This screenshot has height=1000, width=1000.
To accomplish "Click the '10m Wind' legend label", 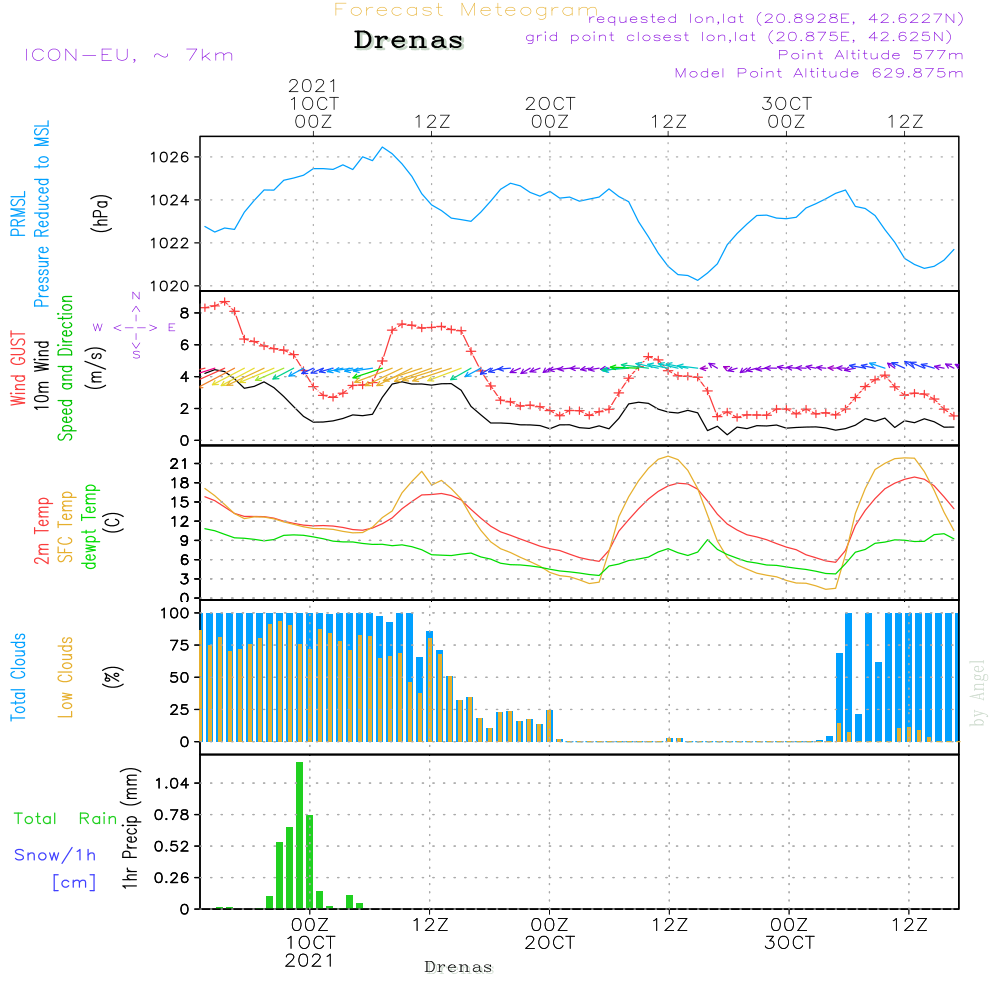I will (x=41, y=375).
